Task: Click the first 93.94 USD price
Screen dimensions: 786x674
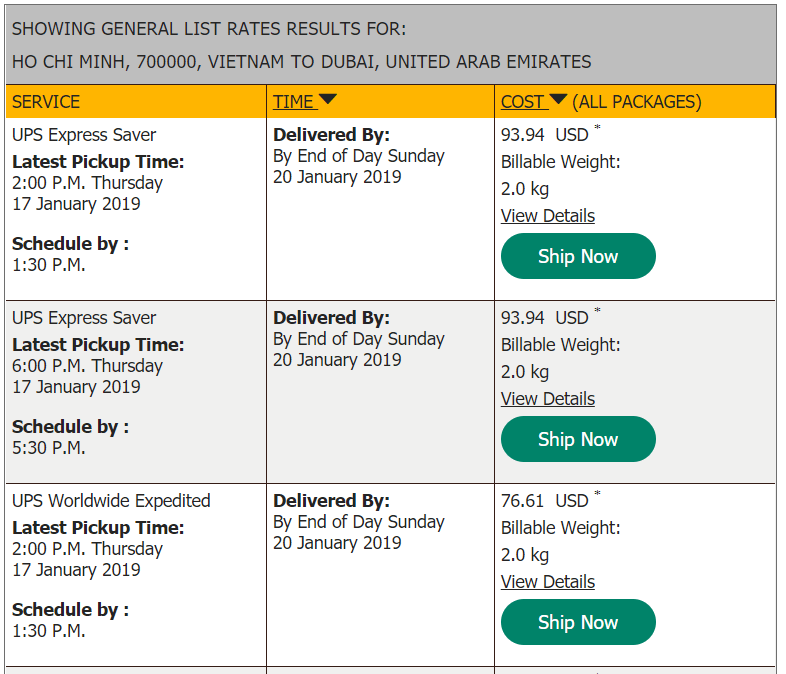Action: point(545,135)
